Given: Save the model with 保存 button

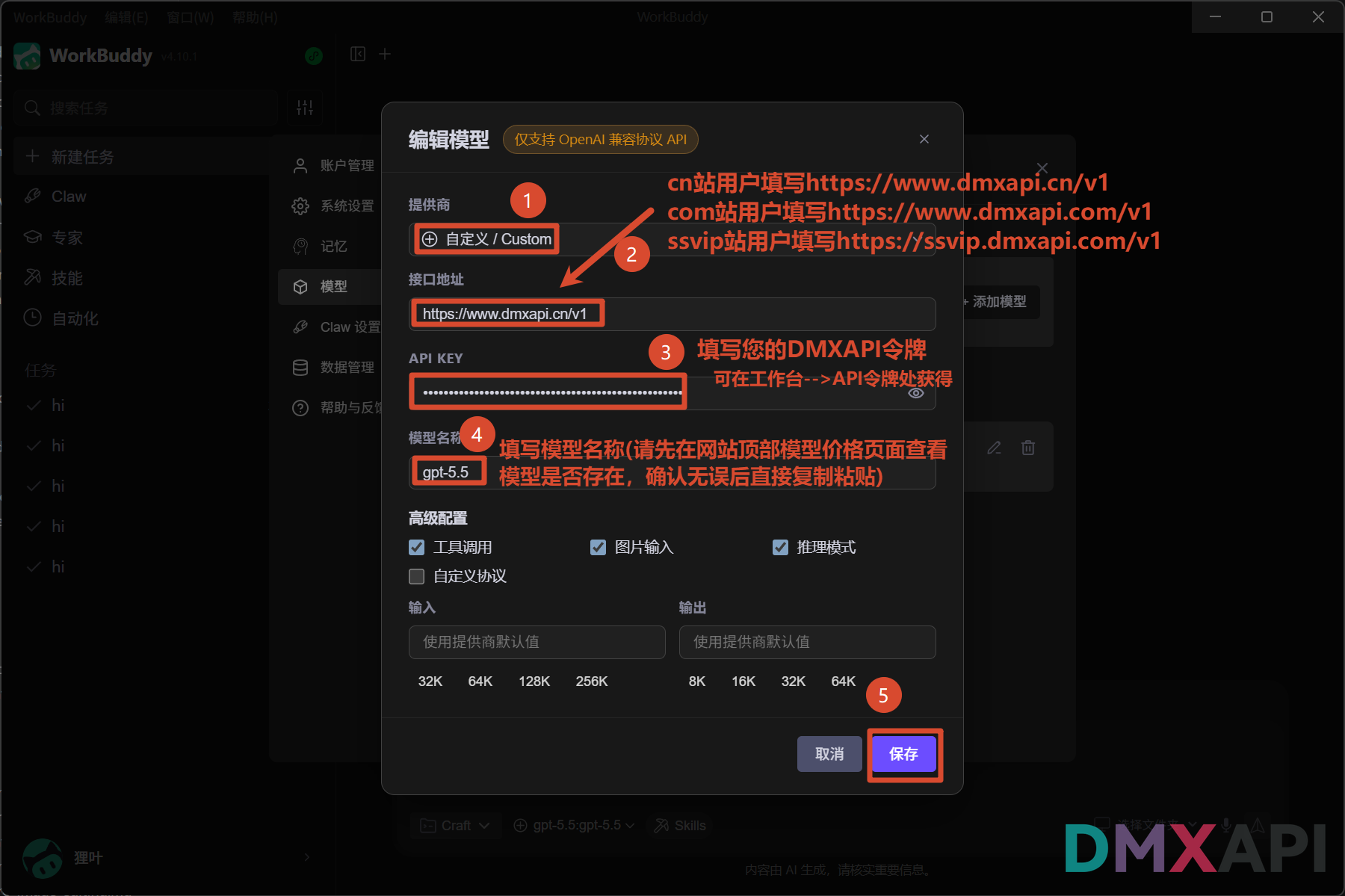Looking at the screenshot, I should pyautogui.click(x=904, y=754).
